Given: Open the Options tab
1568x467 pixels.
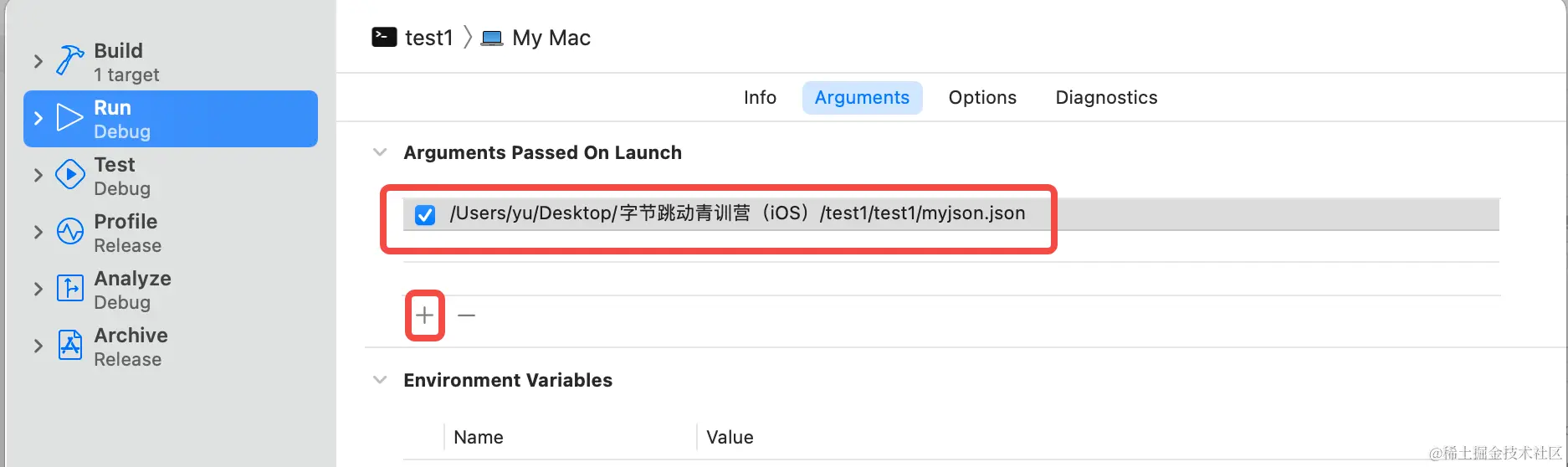Looking at the screenshot, I should pyautogui.click(x=982, y=98).
